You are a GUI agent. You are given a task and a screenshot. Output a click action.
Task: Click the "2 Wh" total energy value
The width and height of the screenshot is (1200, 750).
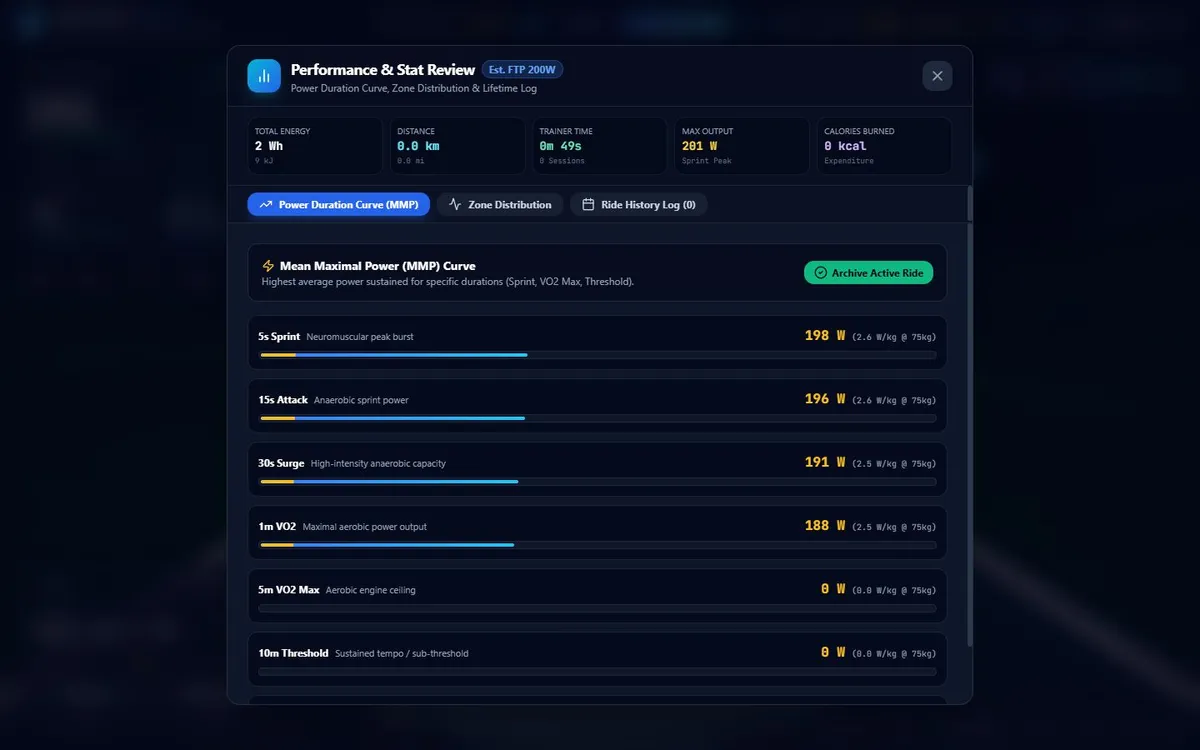tap(269, 146)
